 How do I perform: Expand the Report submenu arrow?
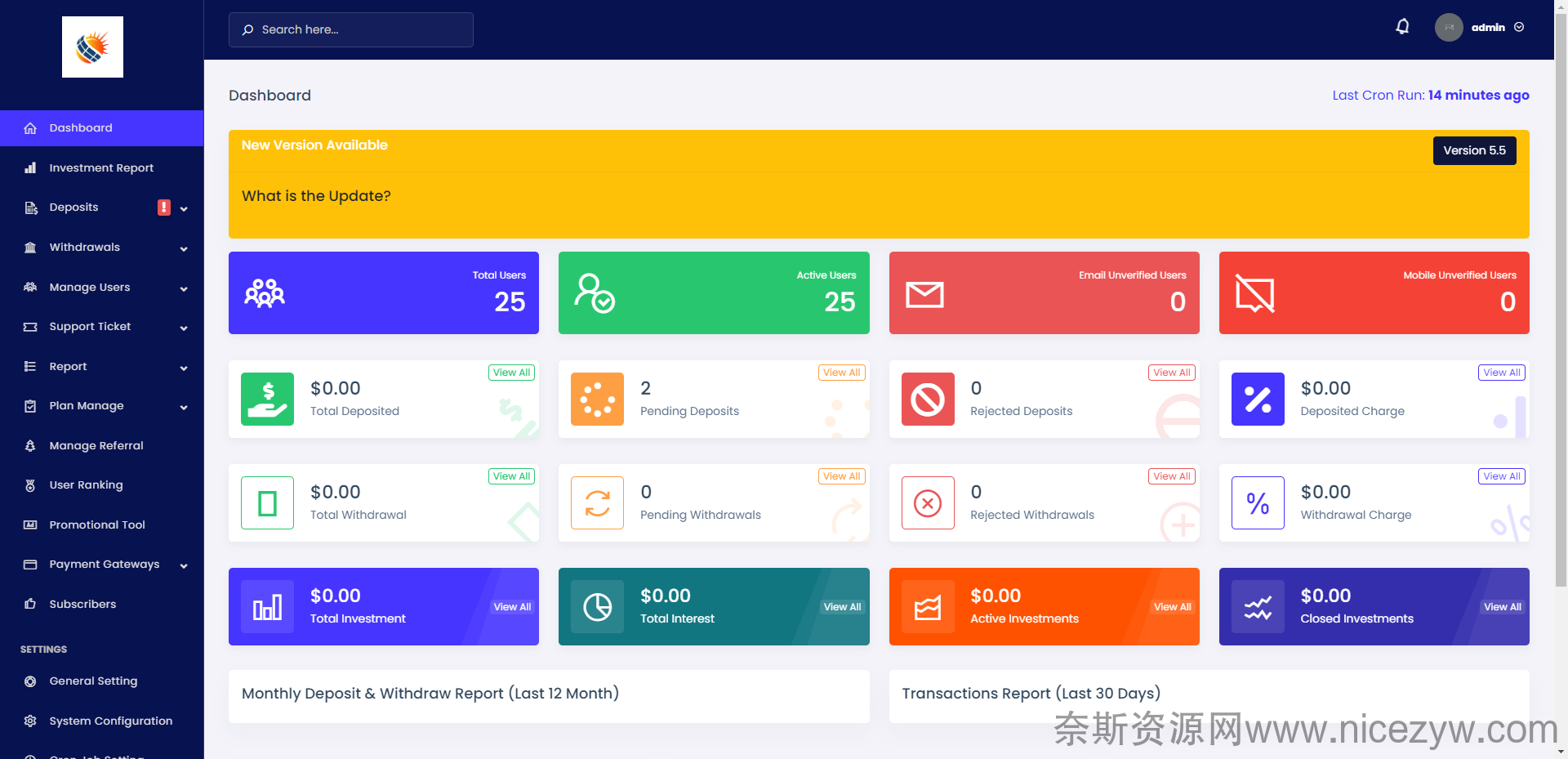point(184,368)
